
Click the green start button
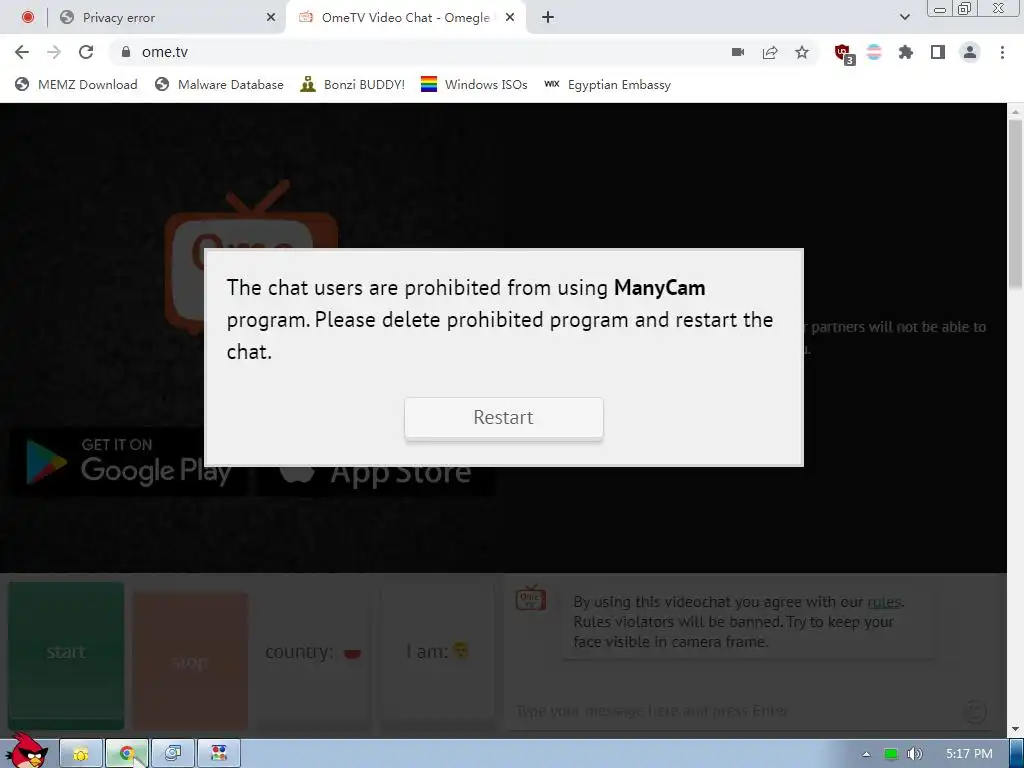(x=66, y=655)
